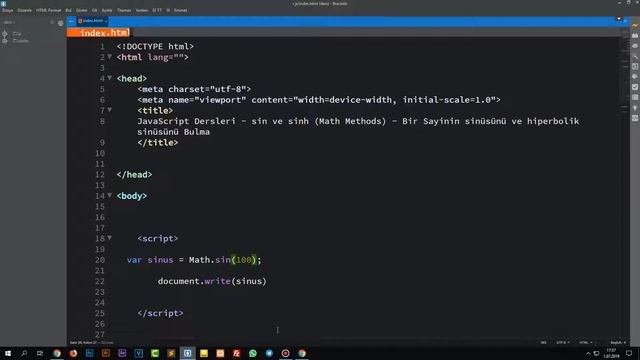This screenshot has width=640, height=360.
Task: Launch Firefox from taskbar
Action: coord(73,353)
